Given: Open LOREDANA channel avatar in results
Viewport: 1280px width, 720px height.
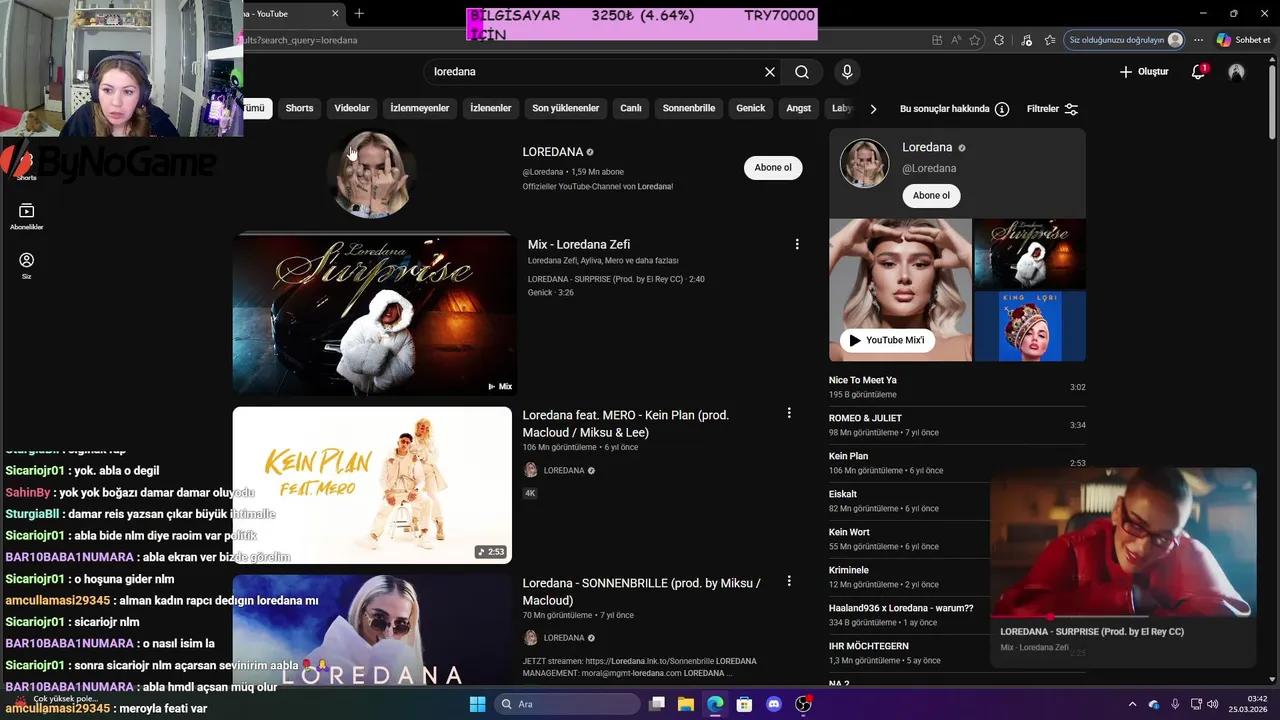Looking at the screenshot, I should tap(372, 173).
